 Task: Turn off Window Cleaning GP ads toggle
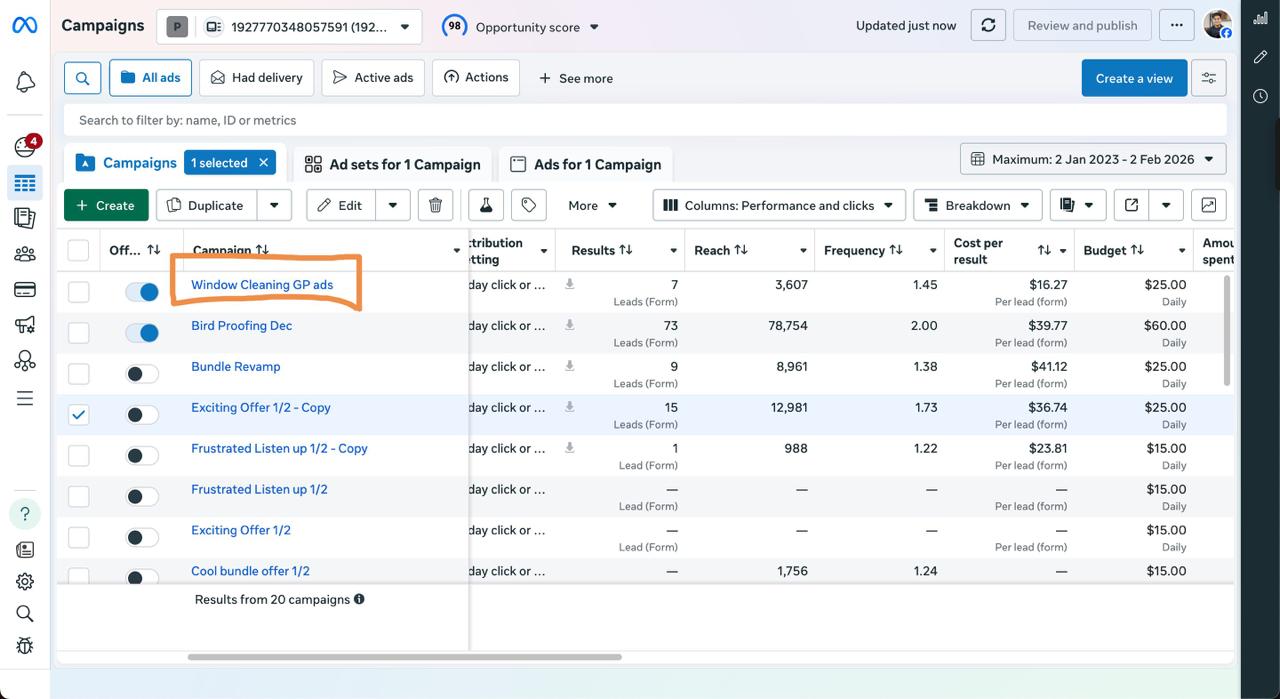[142, 292]
